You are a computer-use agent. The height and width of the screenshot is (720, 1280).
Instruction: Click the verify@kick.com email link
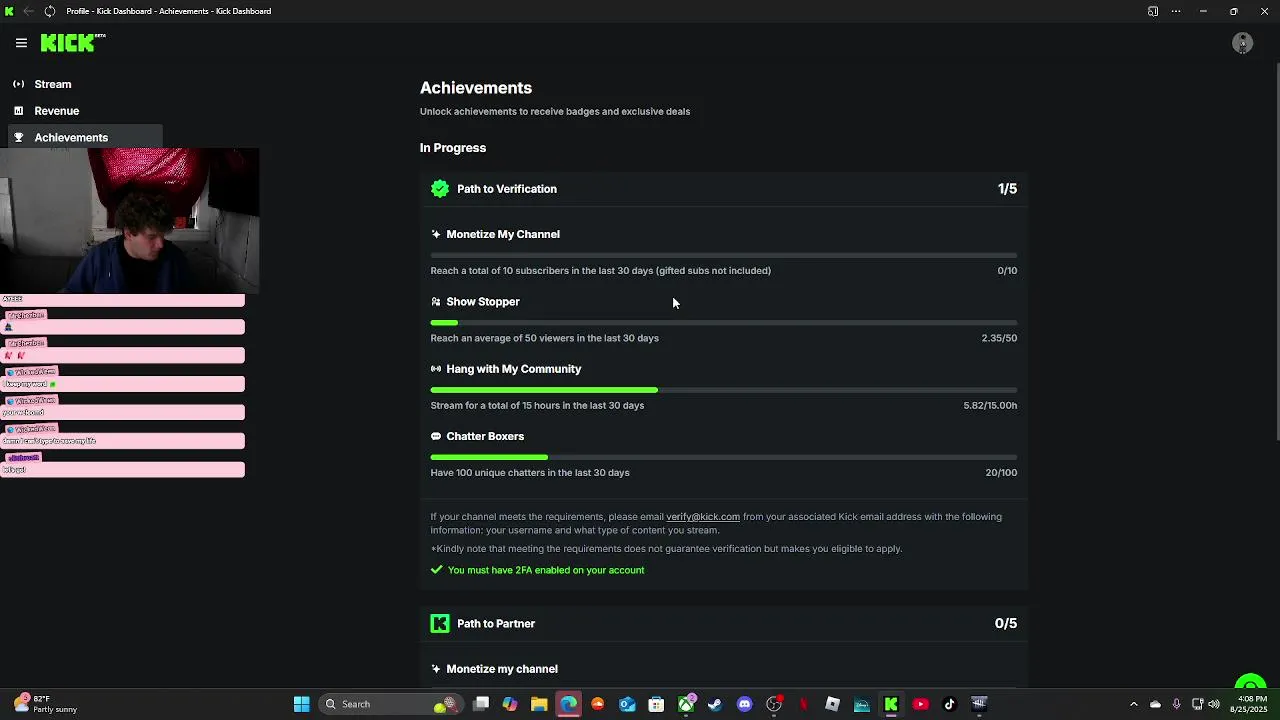click(703, 517)
